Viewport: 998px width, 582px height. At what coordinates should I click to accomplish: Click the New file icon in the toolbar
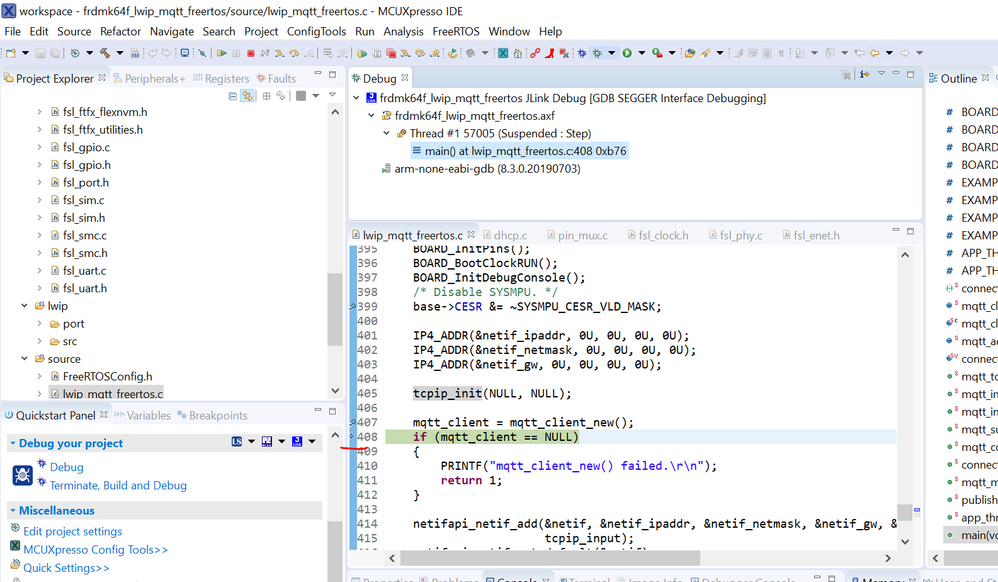point(10,53)
